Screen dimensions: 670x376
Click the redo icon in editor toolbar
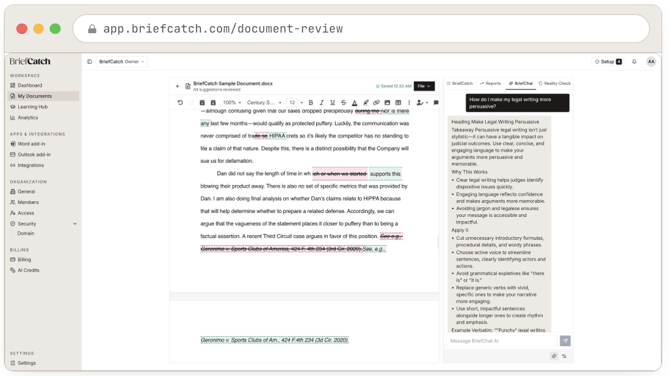pyautogui.click(x=191, y=103)
